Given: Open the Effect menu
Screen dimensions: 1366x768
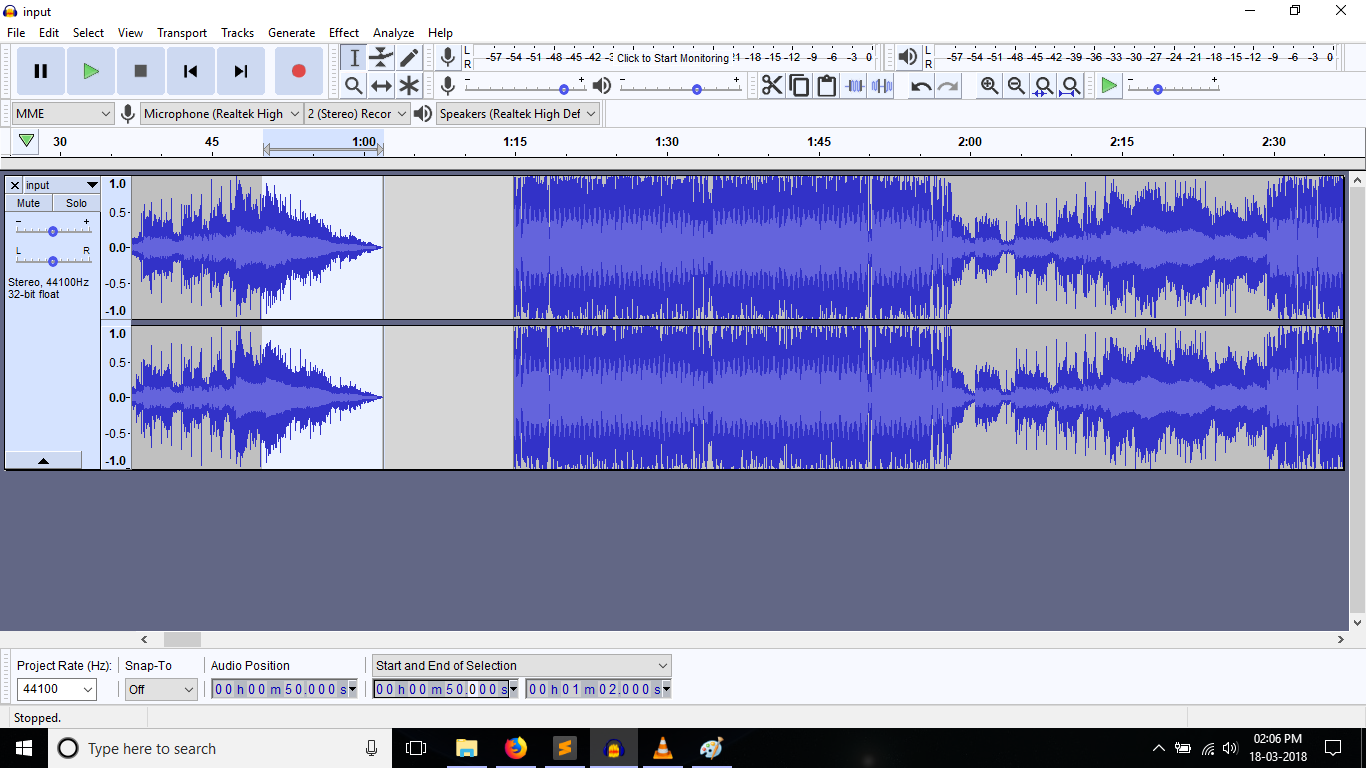Looking at the screenshot, I should coord(344,33).
